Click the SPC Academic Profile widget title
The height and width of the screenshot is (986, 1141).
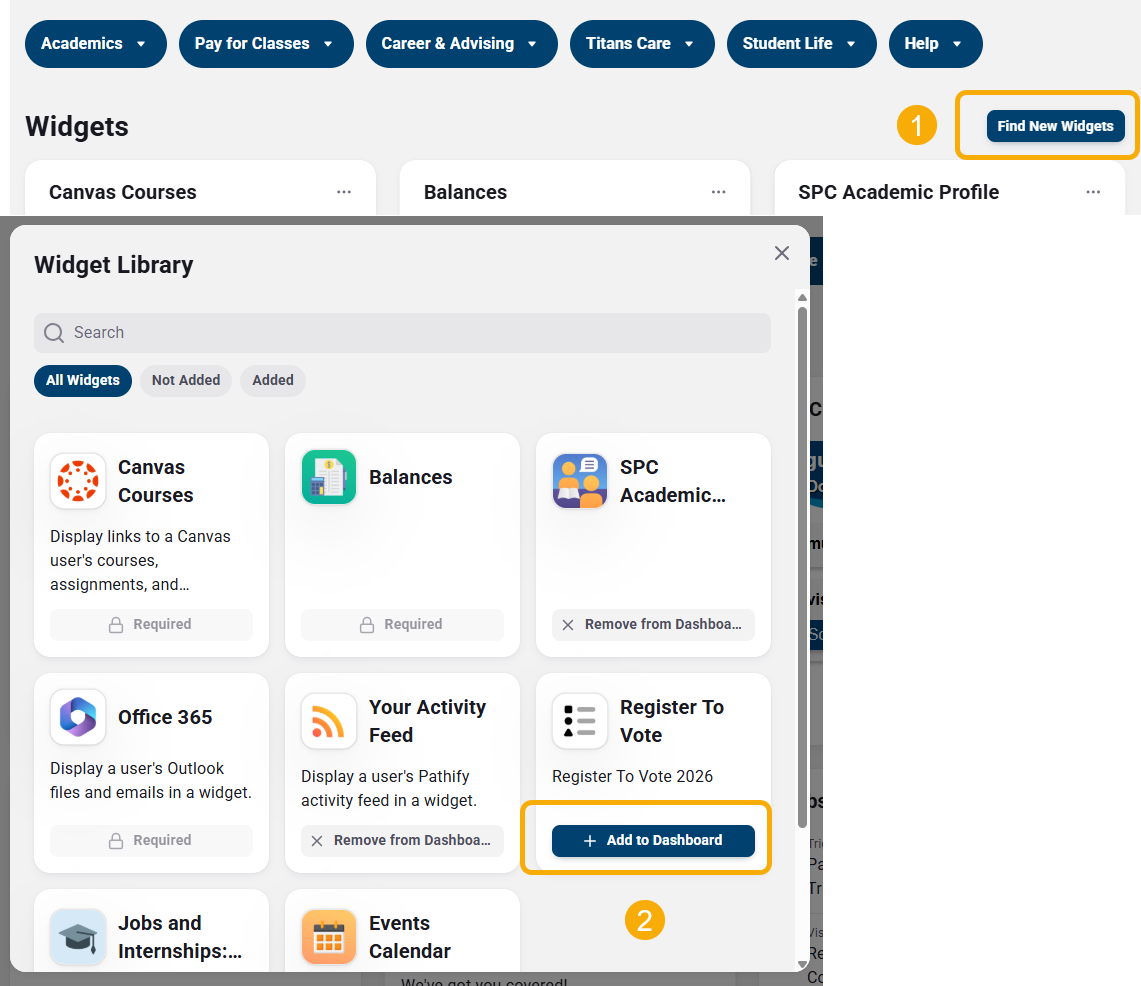point(899,192)
